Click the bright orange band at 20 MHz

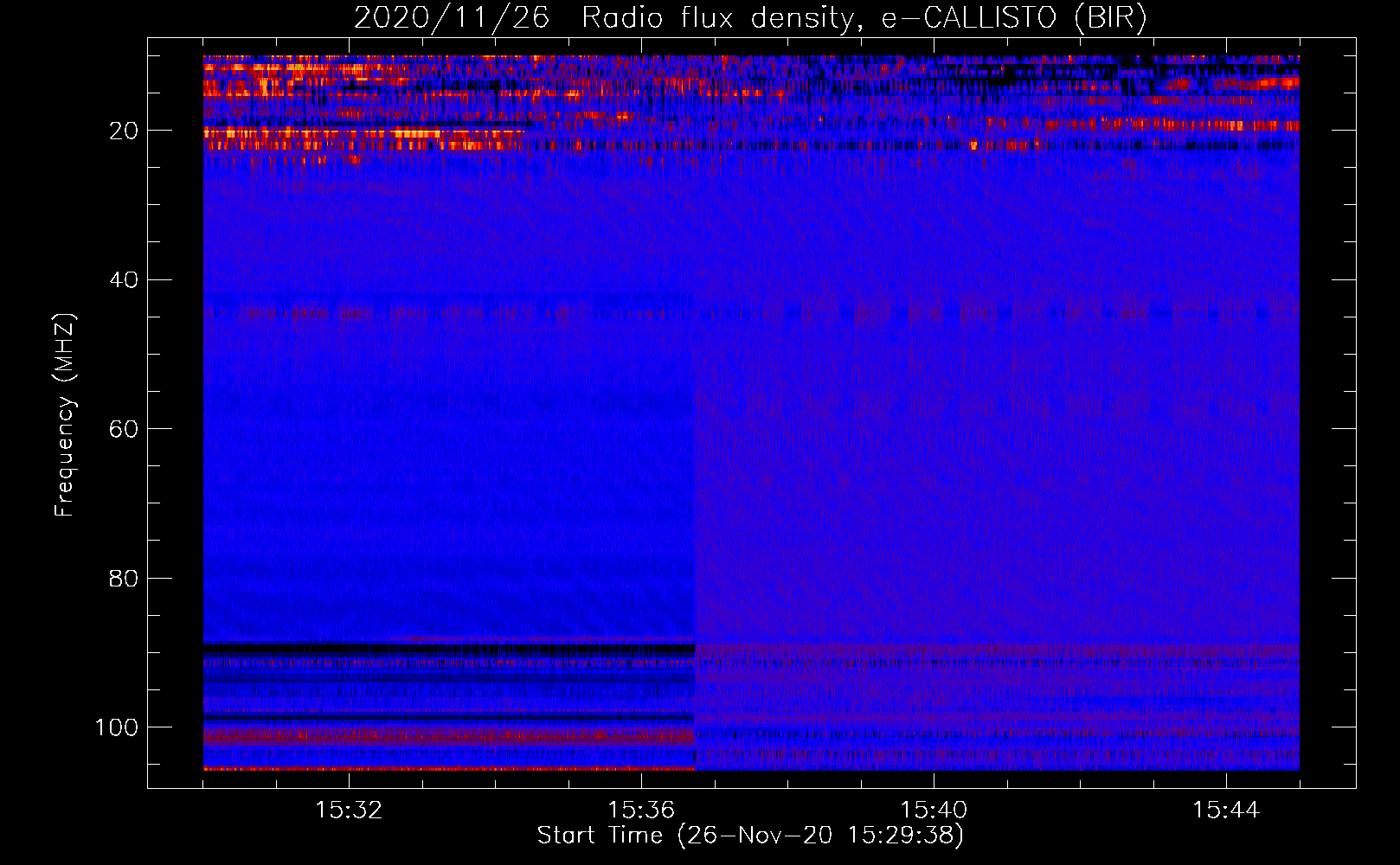[363, 133]
